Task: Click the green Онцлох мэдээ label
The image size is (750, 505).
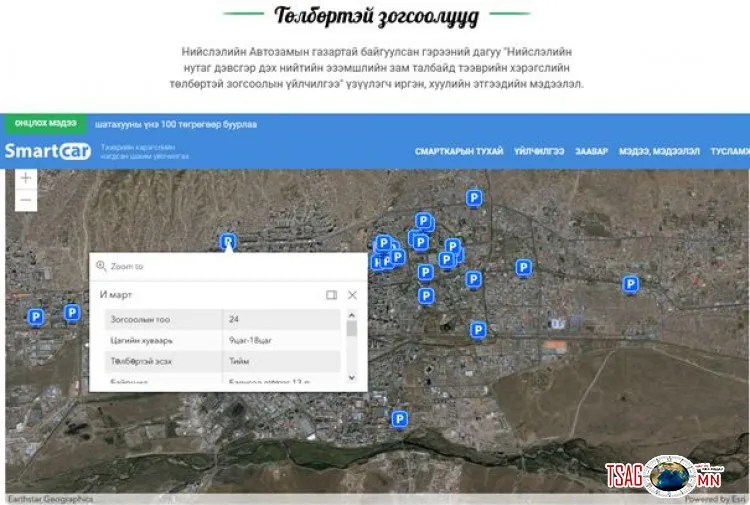Action: [x=45, y=123]
